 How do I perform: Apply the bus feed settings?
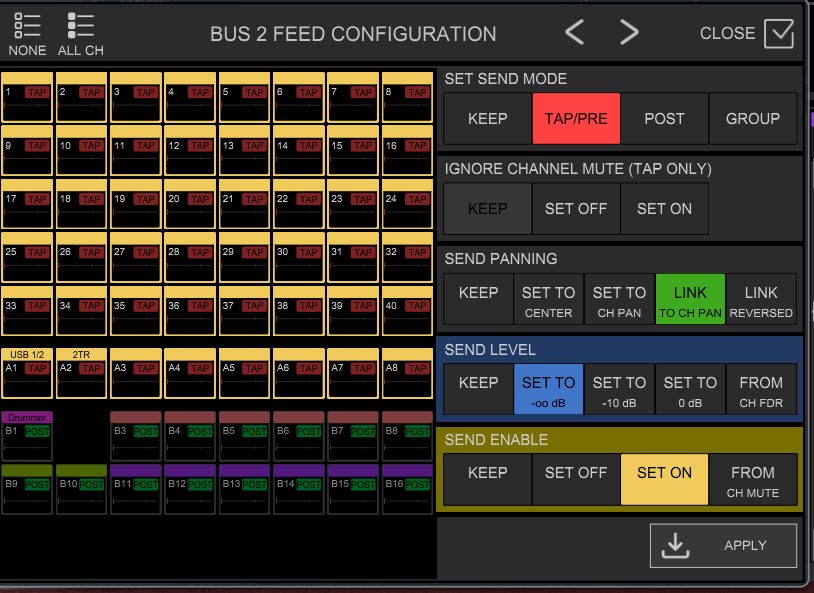coord(723,545)
